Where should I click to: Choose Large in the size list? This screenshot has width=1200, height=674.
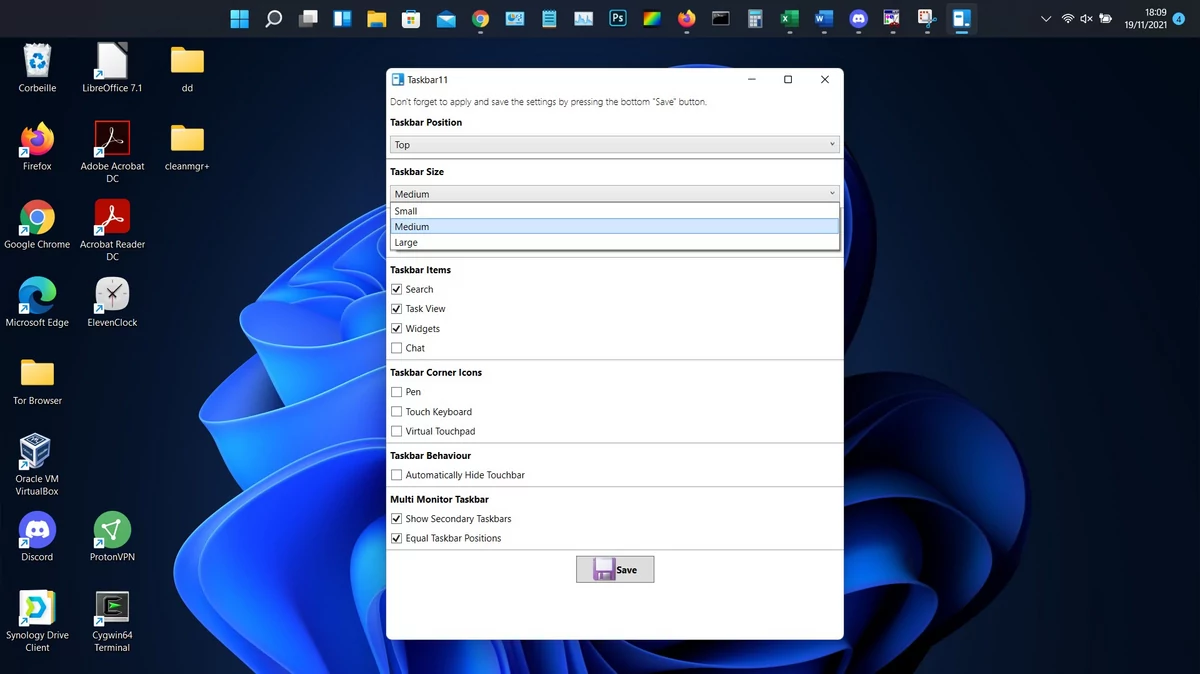point(614,242)
